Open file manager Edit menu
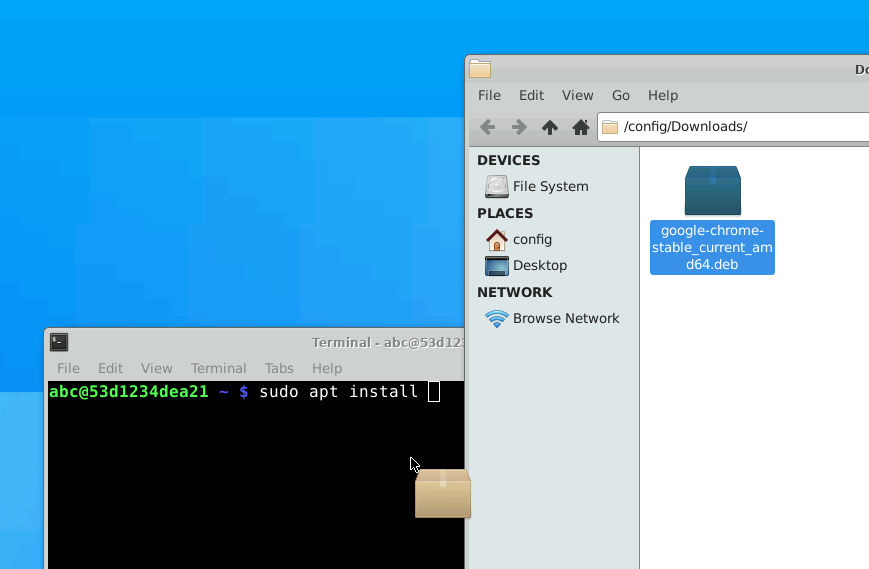Viewport: 869px width, 569px height. 531,95
